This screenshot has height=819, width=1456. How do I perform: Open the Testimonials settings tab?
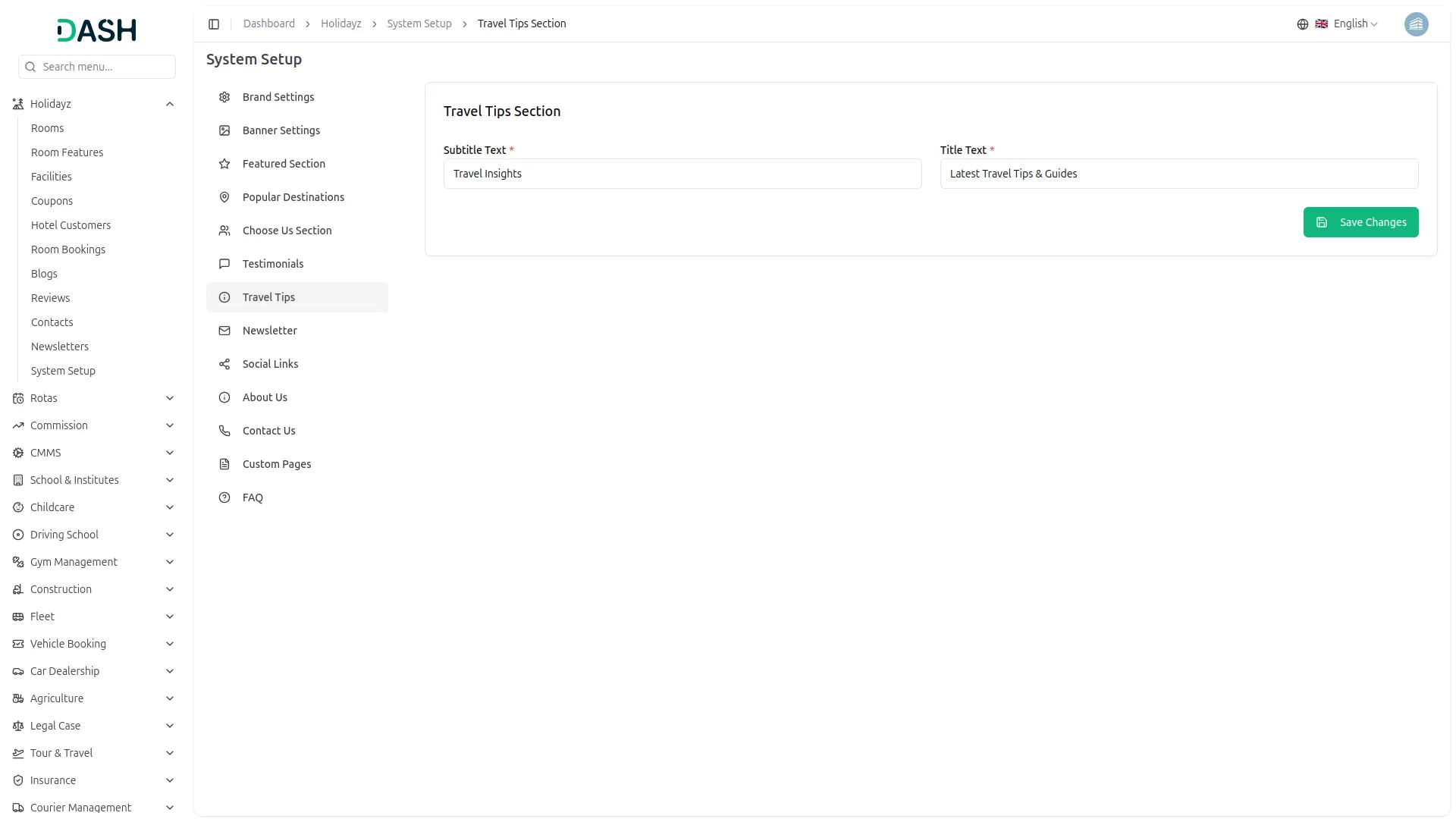[273, 264]
